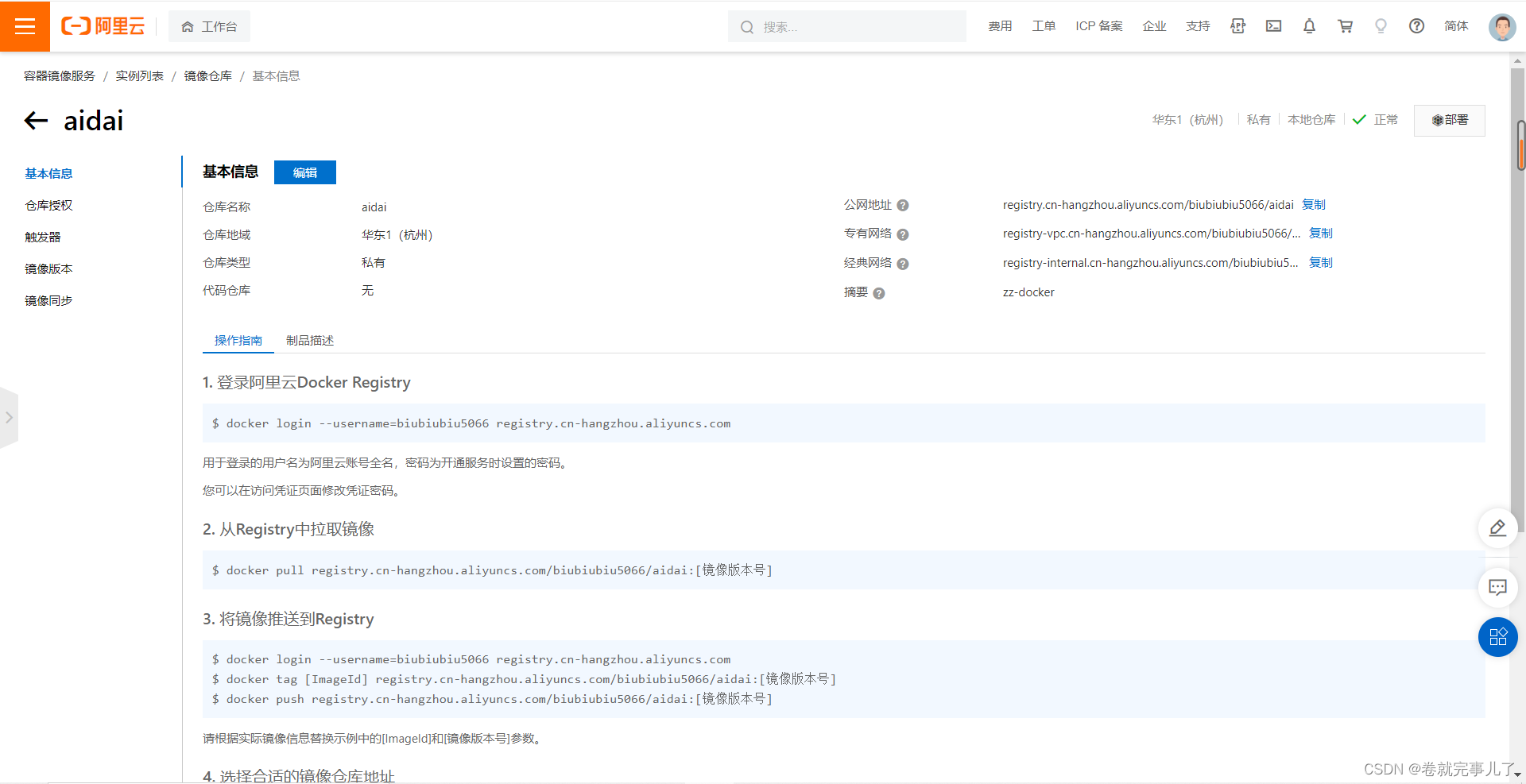The image size is (1526, 784).
Task: Select 镜像版本 in the sidebar
Action: pos(48,268)
